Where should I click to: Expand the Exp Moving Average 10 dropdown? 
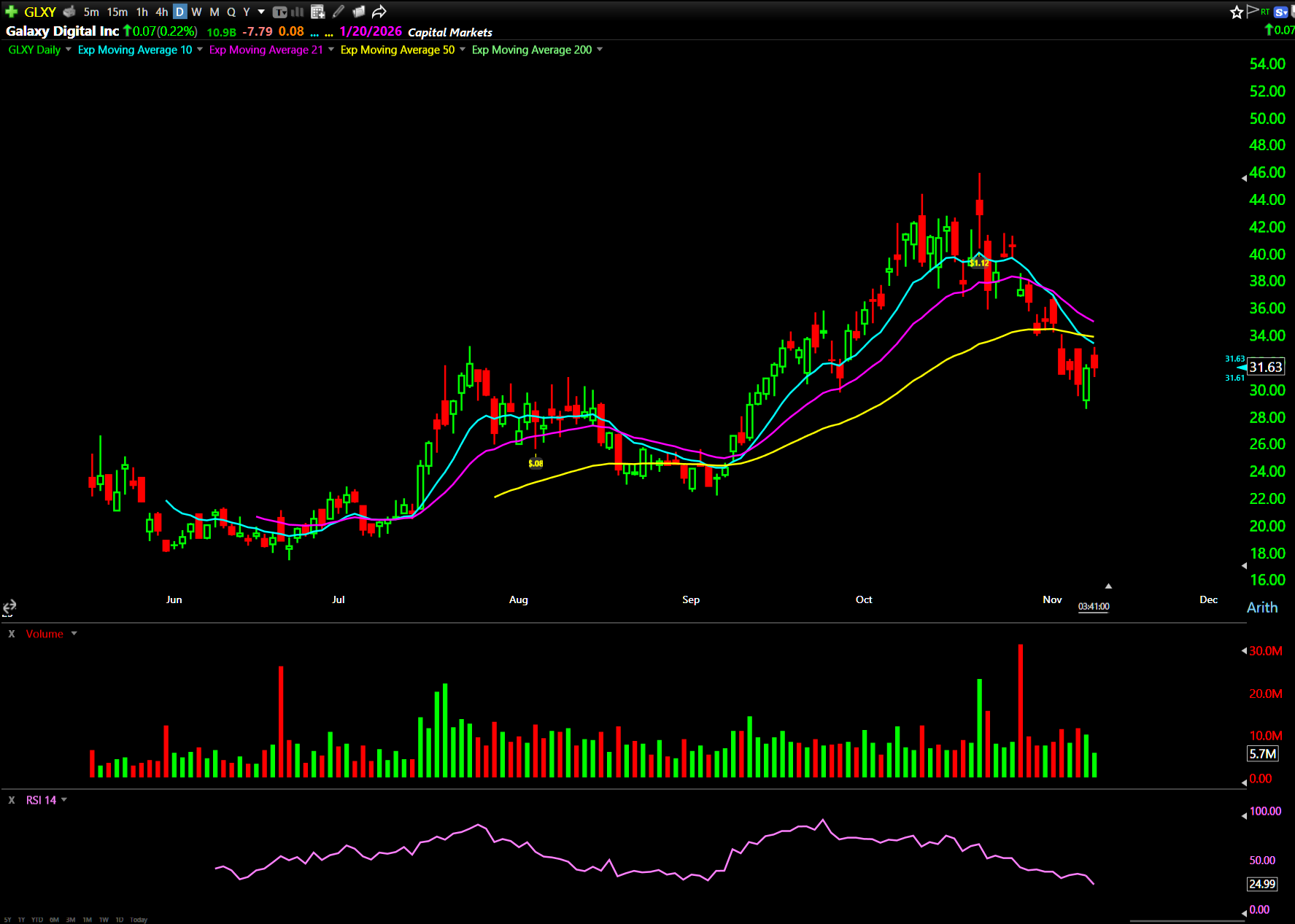tap(199, 50)
